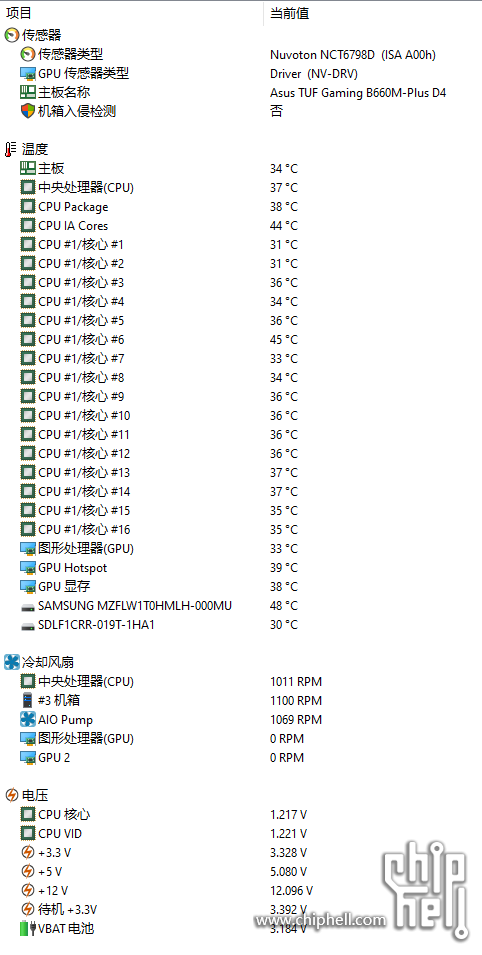Click the SAMSUNG MZFLW1T0HMLH drive icon
This screenshot has height=955, width=482.
click(x=28, y=607)
